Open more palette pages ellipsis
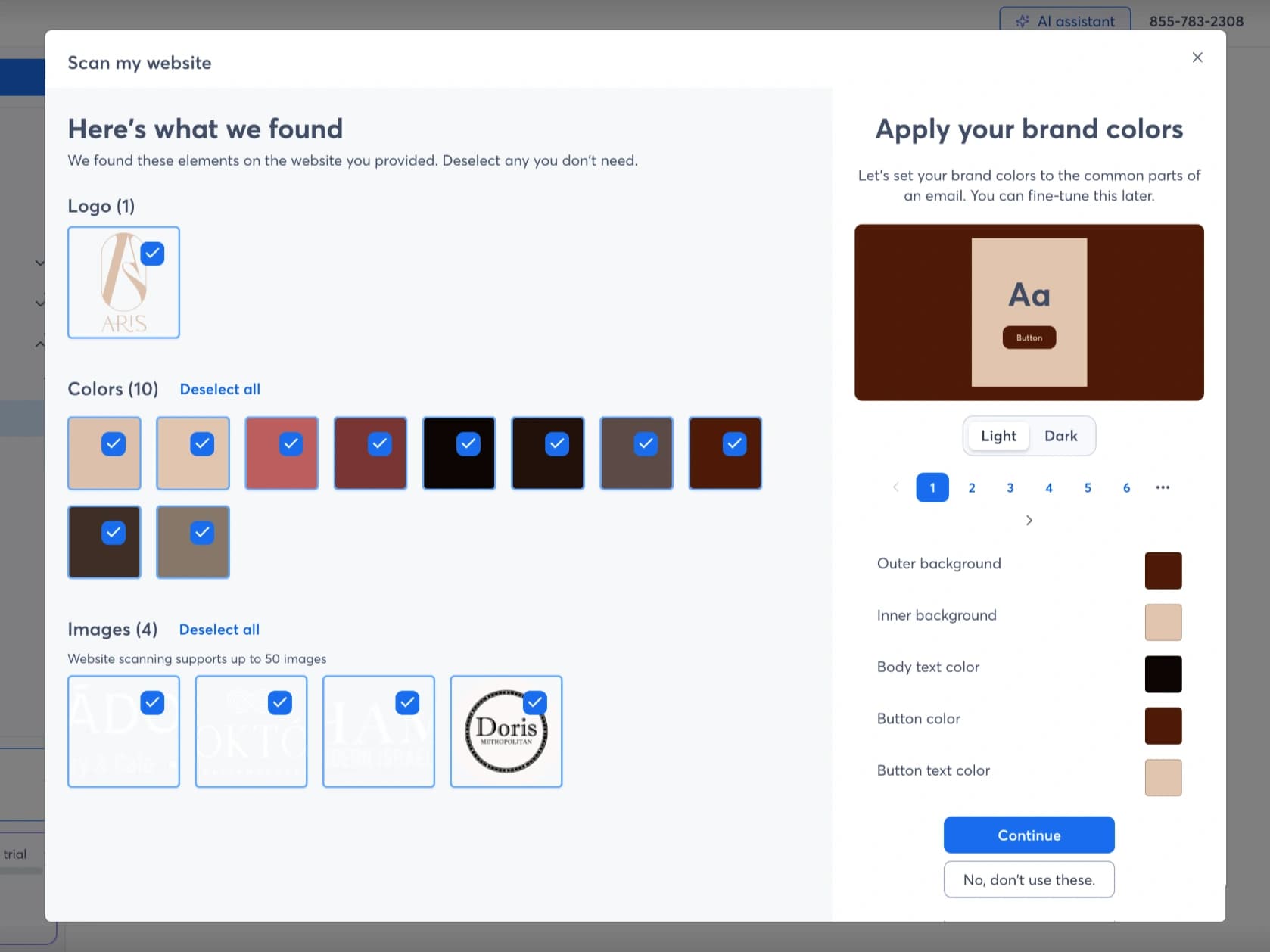 pos(1163,488)
